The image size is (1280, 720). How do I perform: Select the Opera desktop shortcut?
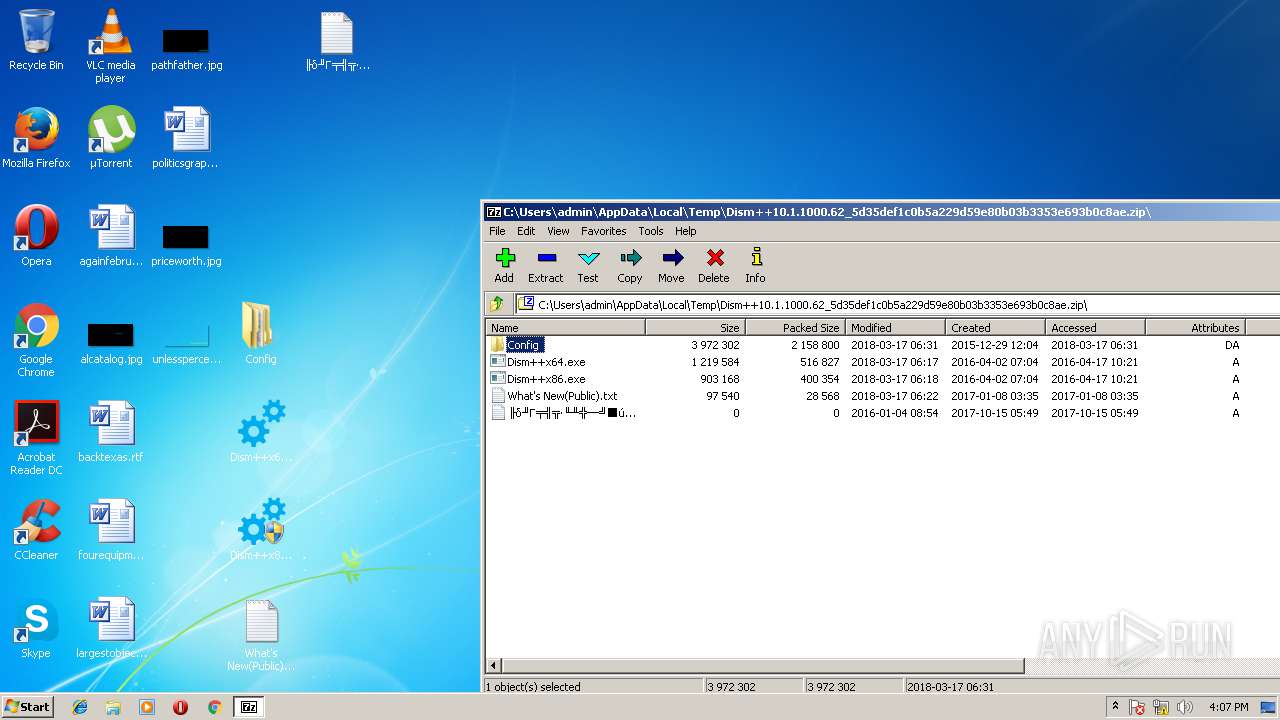(36, 236)
